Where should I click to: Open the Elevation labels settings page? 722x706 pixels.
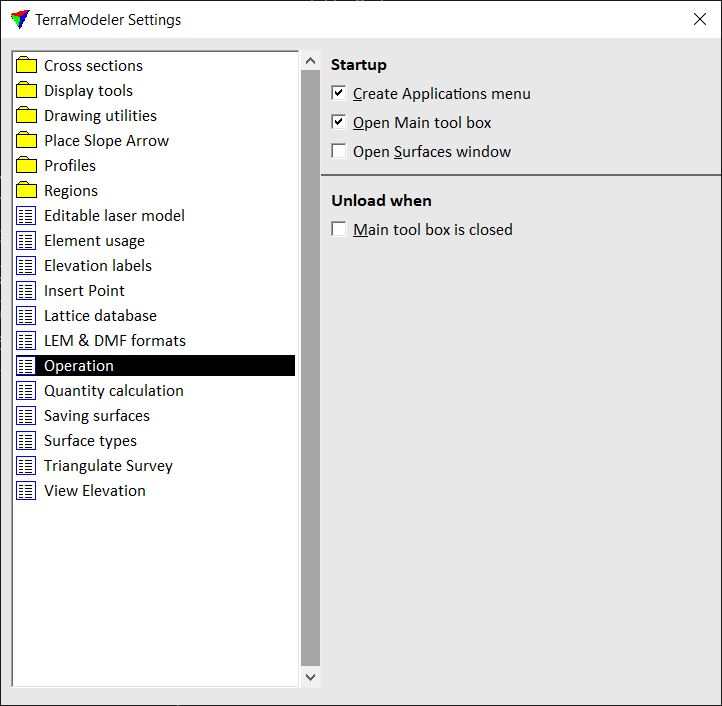coord(97,266)
